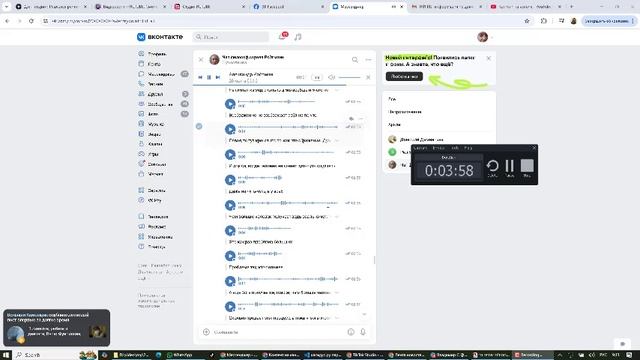640x360 pixels.
Task: Change playback speed with the 1x button
Action: click(x=317, y=77)
